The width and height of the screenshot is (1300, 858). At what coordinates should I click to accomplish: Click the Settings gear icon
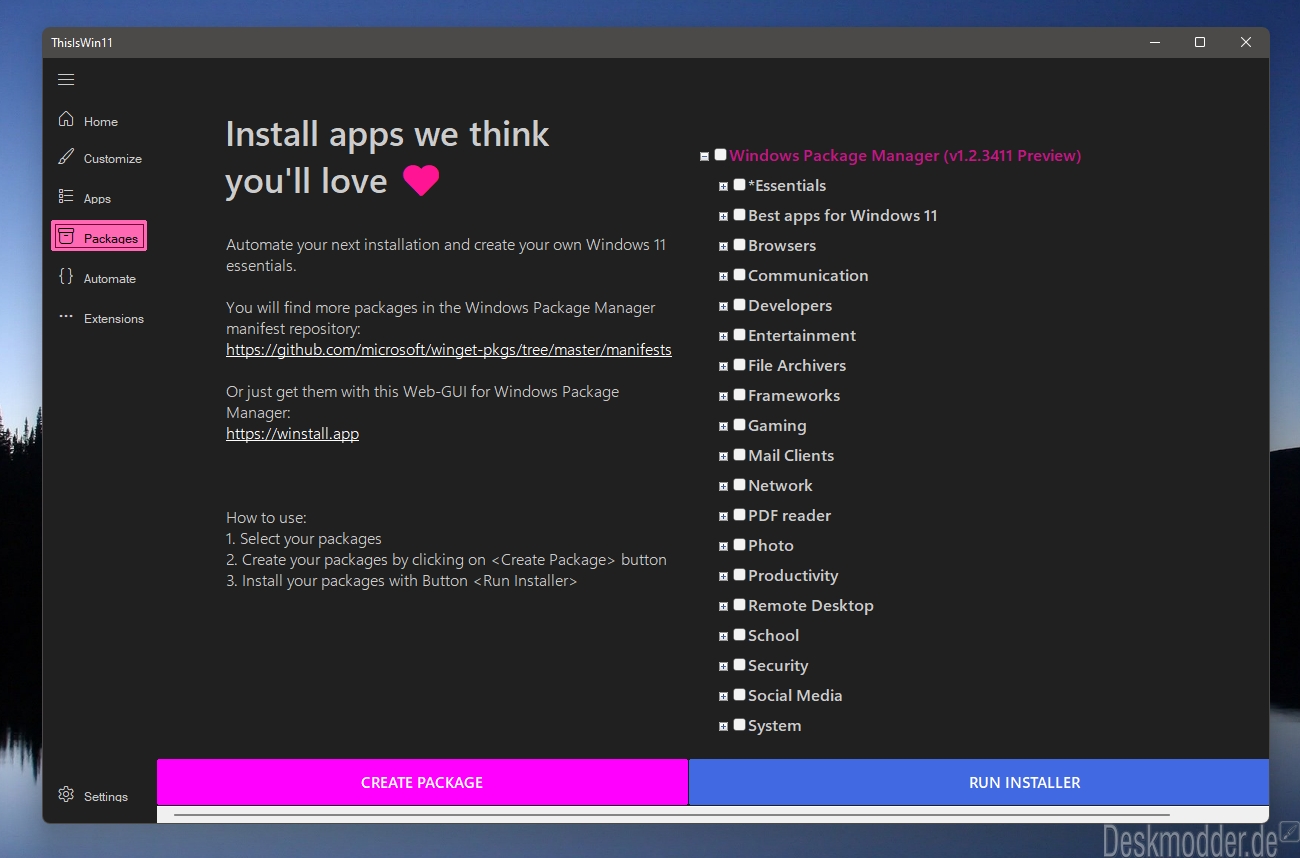[x=66, y=795]
